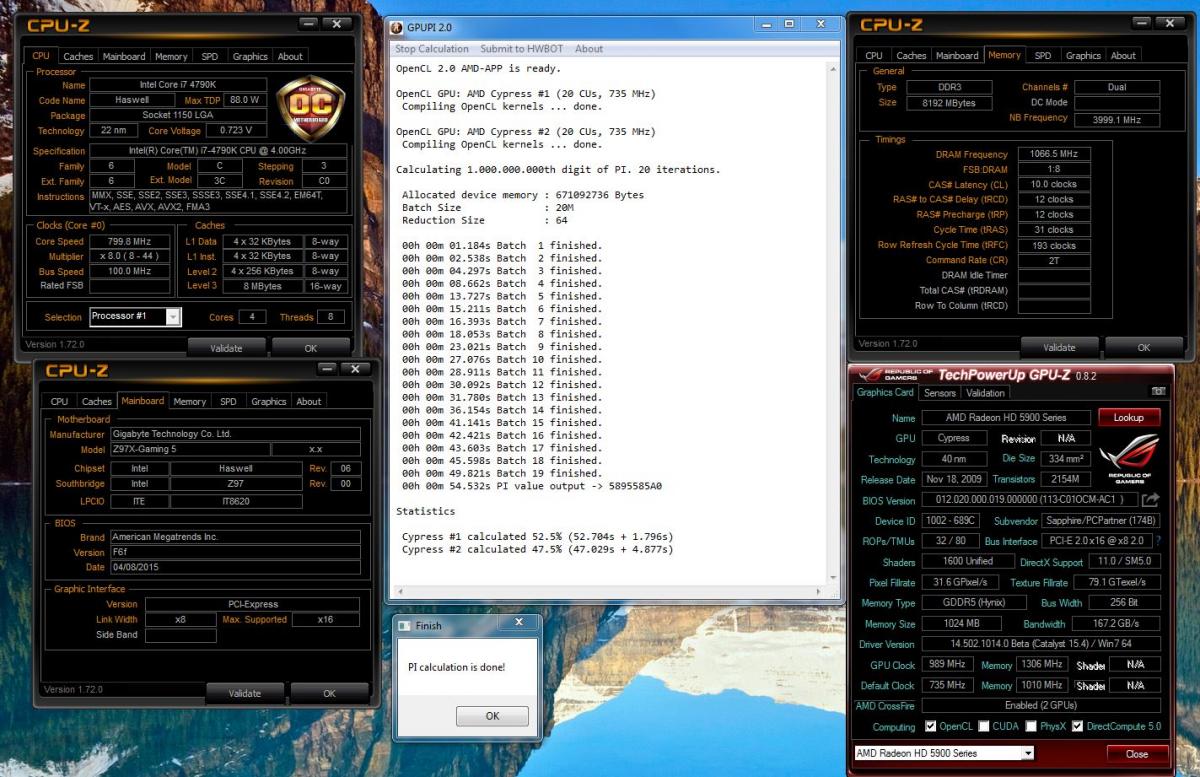
Task: Toggle the CUDA checkbox in GPU-Z
Action: tap(984, 727)
